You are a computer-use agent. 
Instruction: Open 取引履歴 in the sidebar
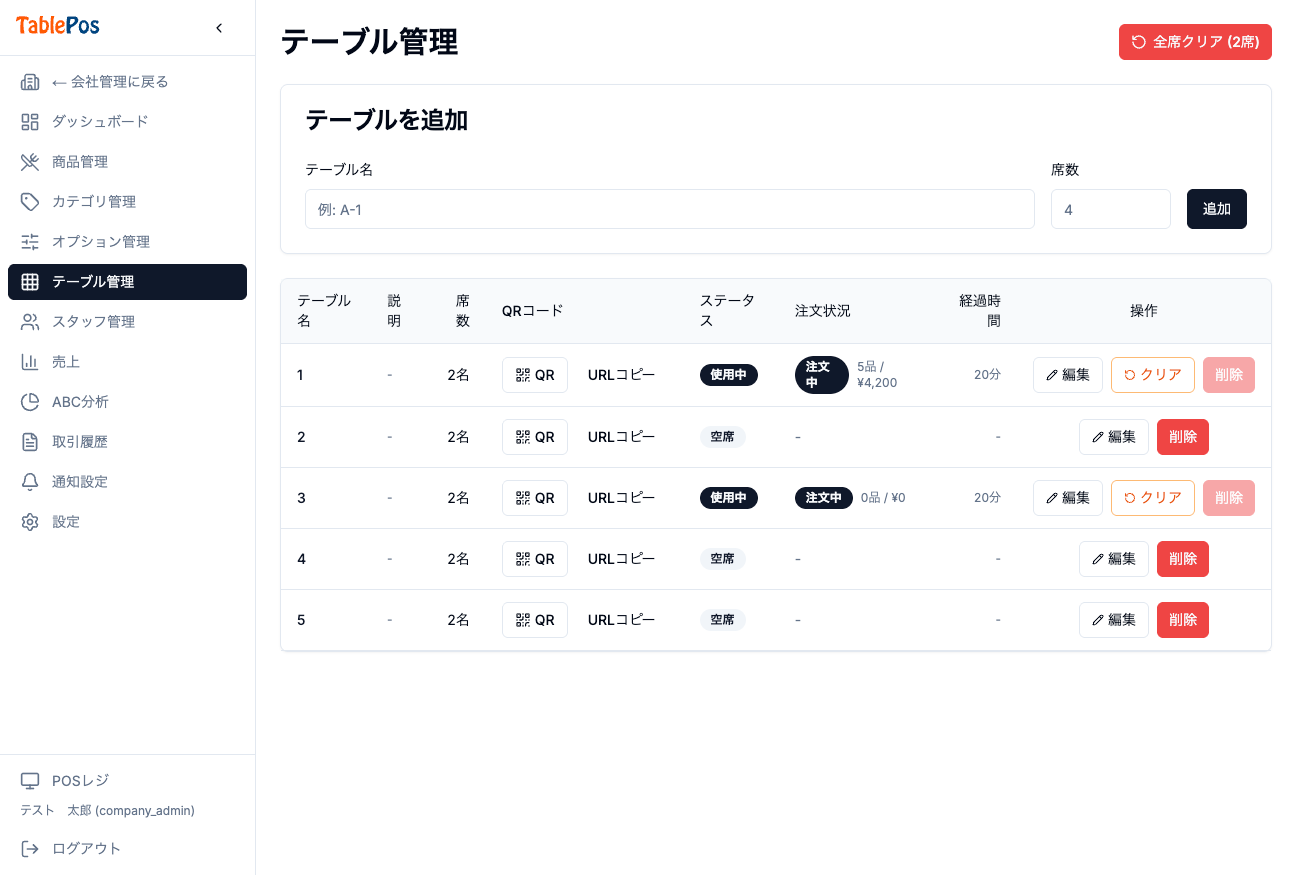point(127,442)
